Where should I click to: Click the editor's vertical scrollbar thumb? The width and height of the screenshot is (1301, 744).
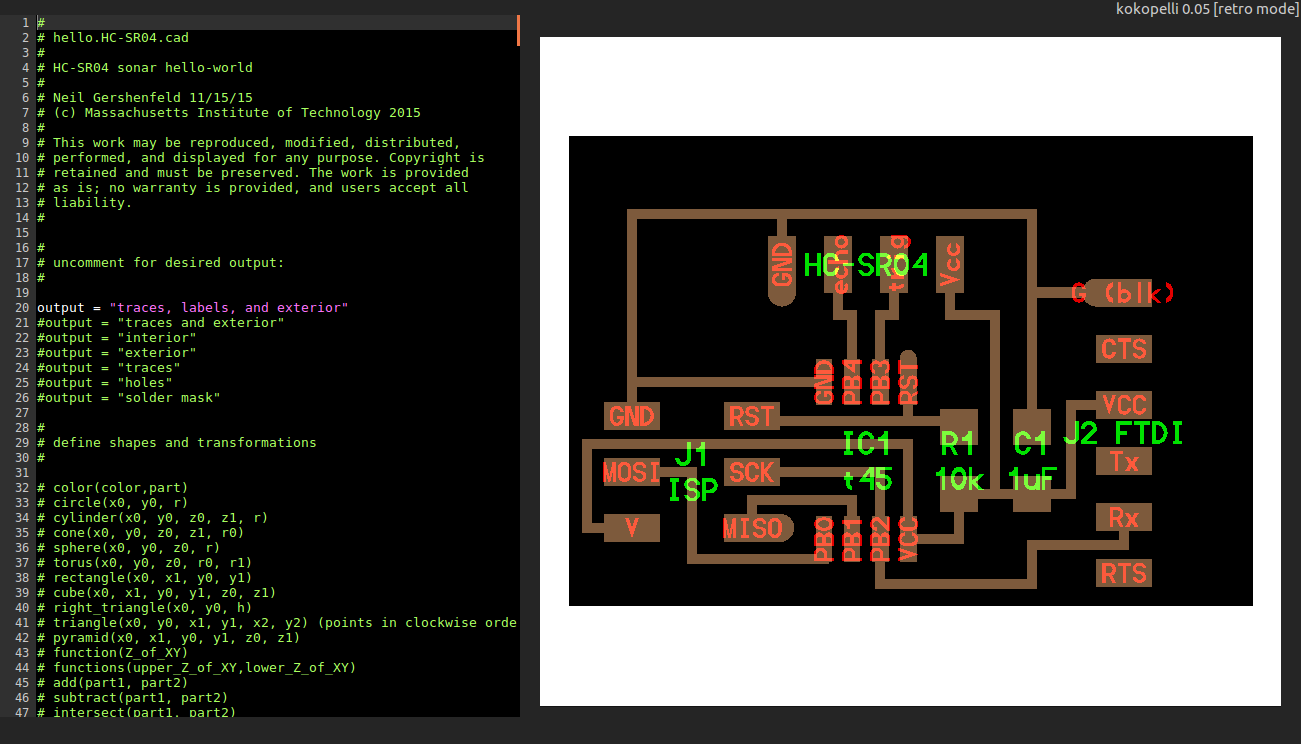tap(518, 30)
